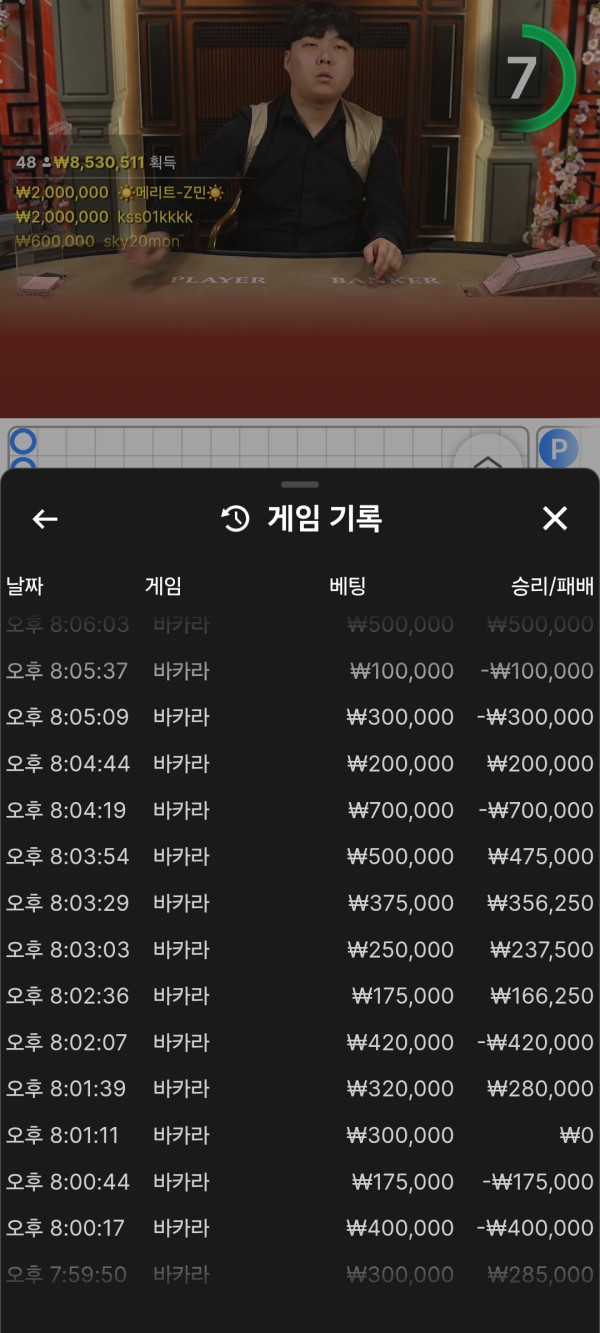
Task: Select the 베팅 column header
Action: click(x=347, y=586)
